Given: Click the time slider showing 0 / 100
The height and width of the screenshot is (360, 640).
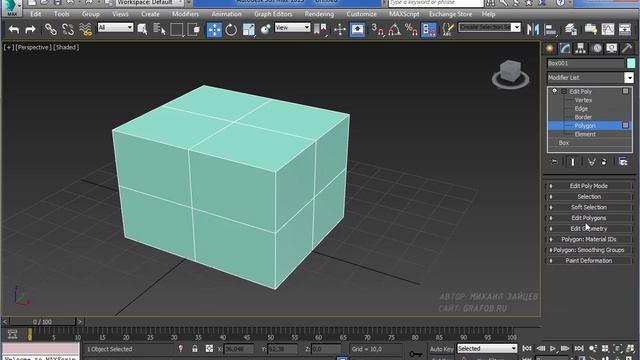Looking at the screenshot, I should (x=42, y=322).
